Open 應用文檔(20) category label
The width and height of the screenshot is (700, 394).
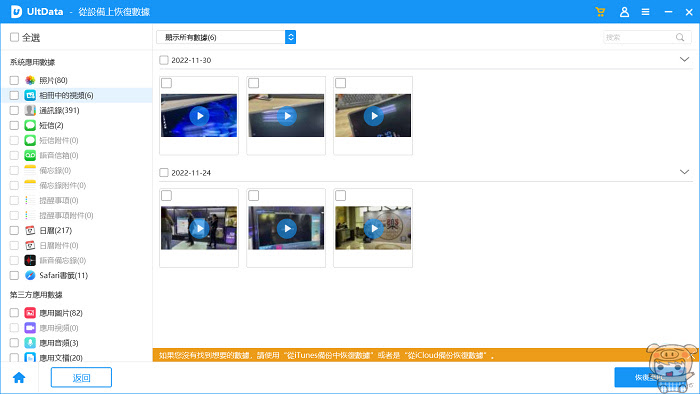(x=61, y=357)
